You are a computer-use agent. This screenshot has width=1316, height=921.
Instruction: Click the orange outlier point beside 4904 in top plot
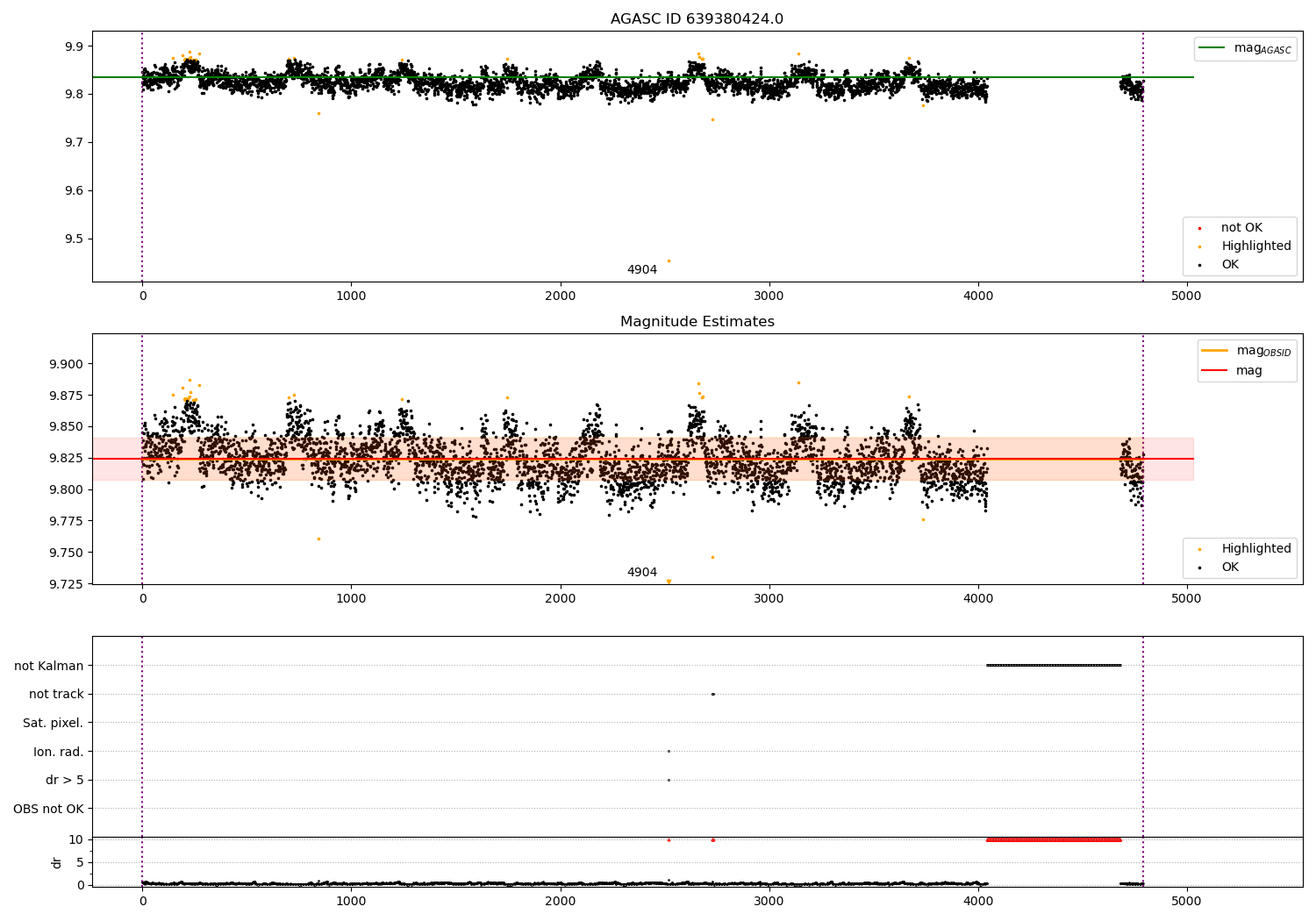tap(669, 261)
